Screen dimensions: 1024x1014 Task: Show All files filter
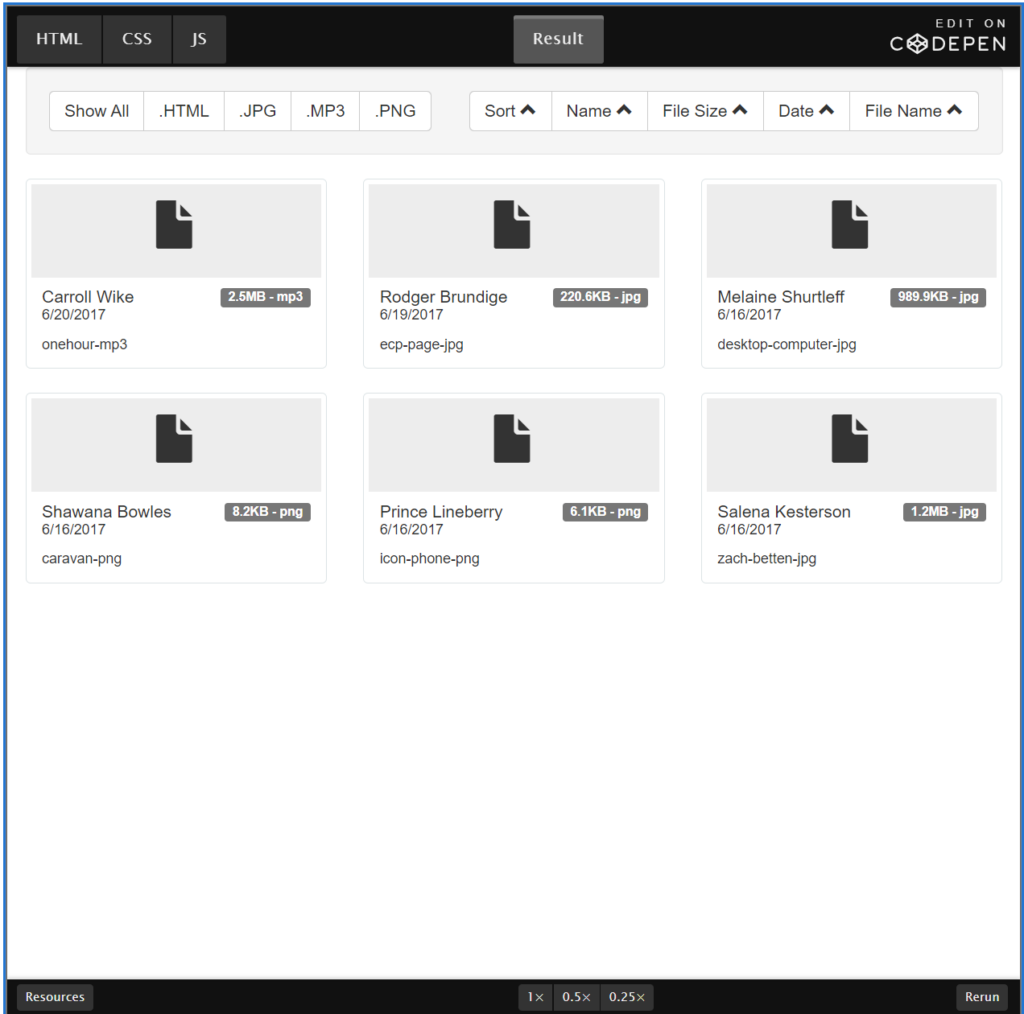click(x=97, y=111)
